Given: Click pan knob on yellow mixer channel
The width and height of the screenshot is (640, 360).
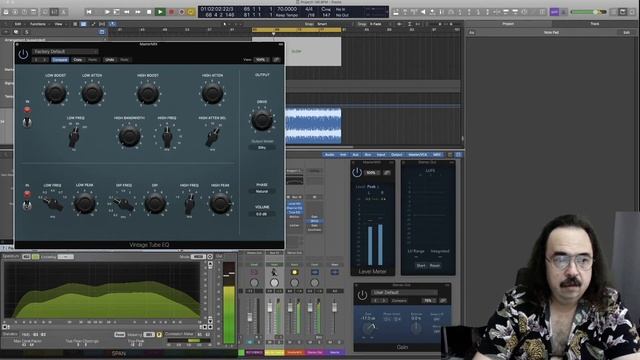Looking at the screenshot, I should click(x=274, y=282).
